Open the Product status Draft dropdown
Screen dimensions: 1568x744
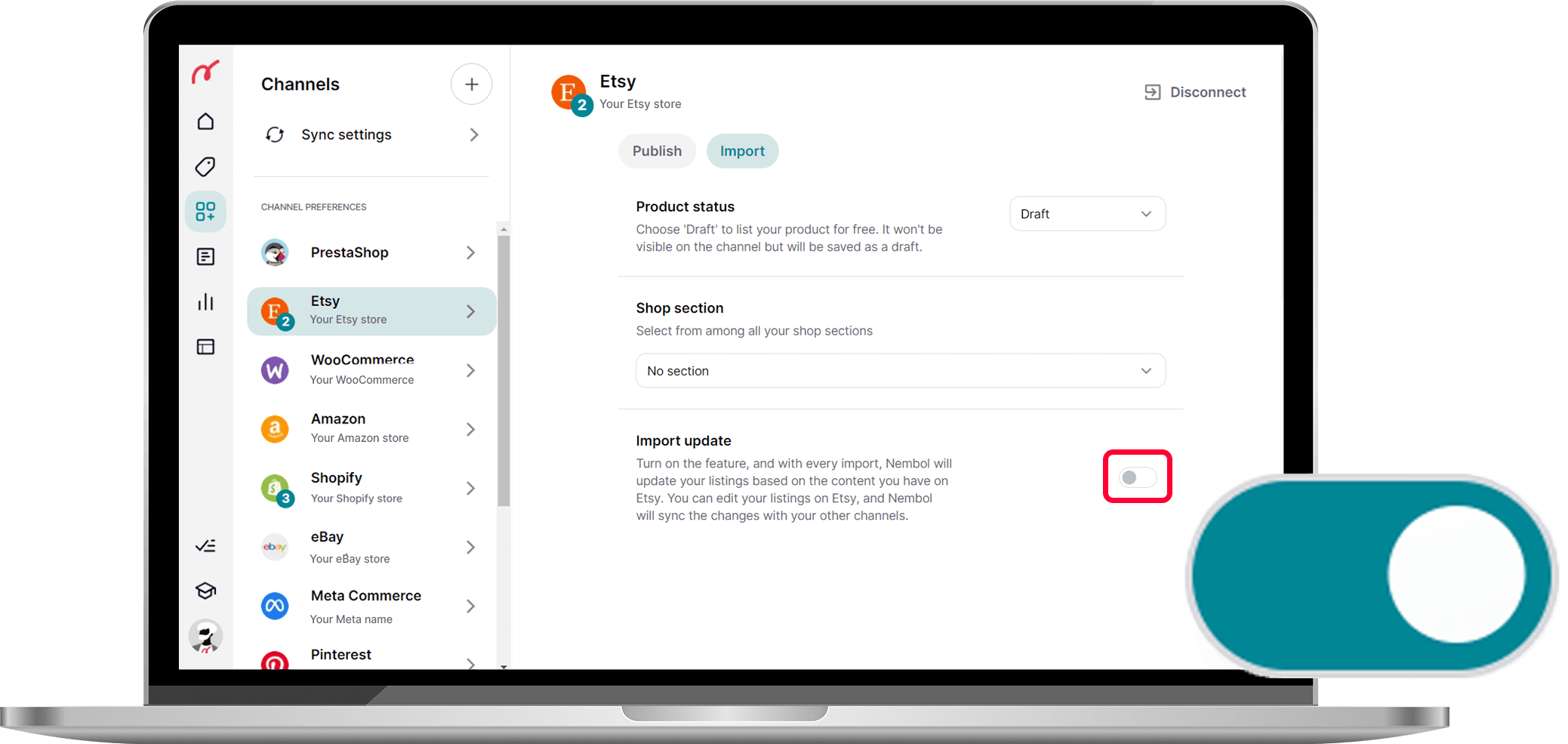(x=1087, y=214)
